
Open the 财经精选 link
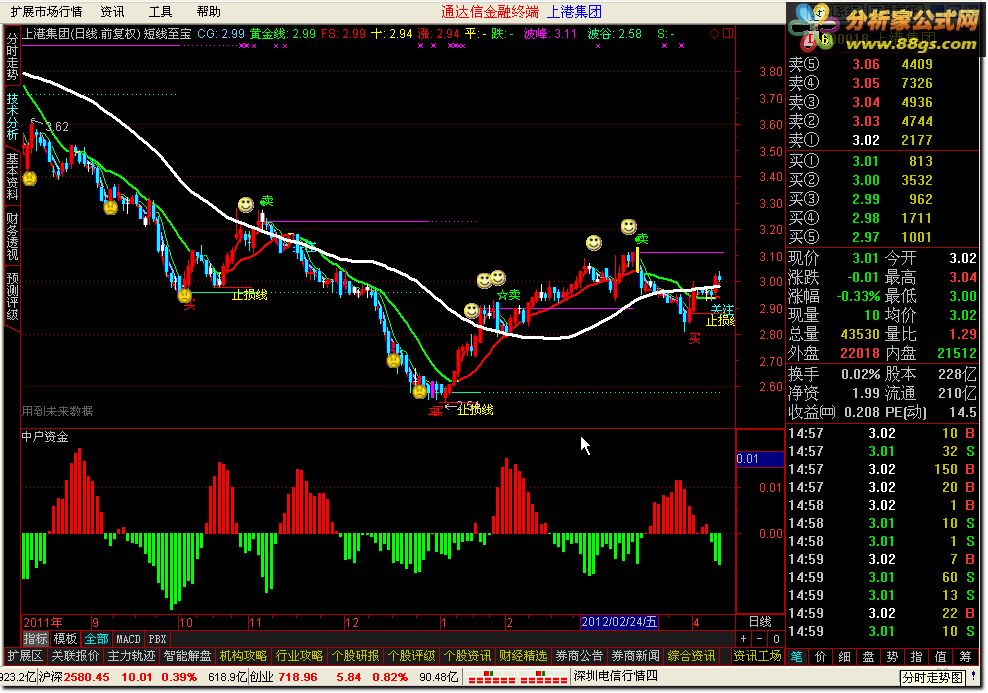click(x=523, y=656)
